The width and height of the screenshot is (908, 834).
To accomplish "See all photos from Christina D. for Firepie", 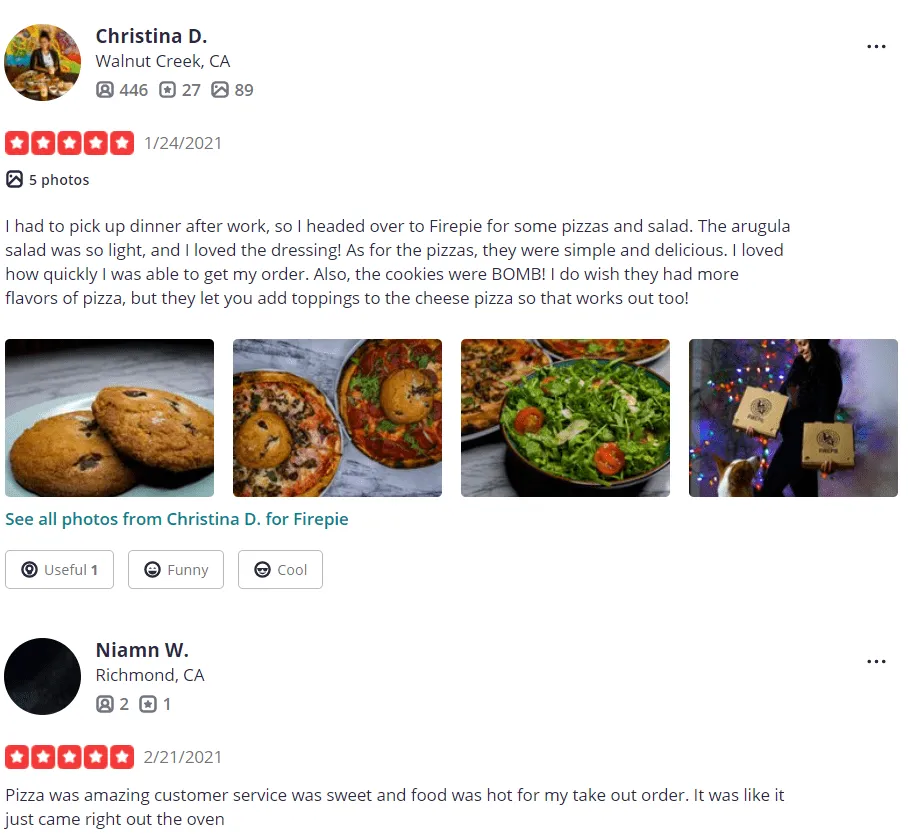I will (177, 519).
